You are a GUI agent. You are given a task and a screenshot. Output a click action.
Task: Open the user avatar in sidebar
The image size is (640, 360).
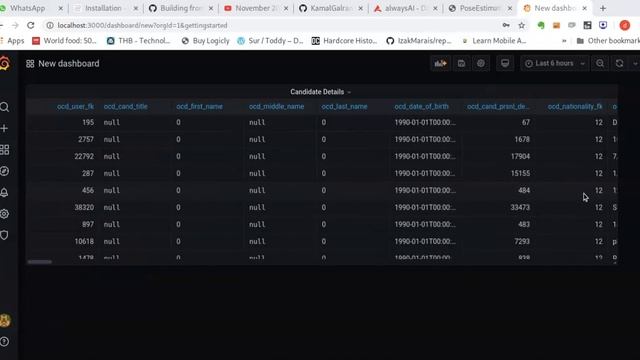[x=5, y=320]
